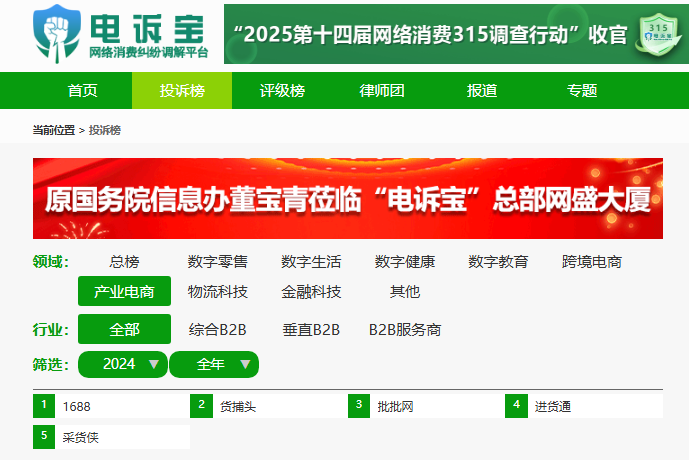Open the 评级榜 navigation item
This screenshot has height=460, width=689.
282,91
